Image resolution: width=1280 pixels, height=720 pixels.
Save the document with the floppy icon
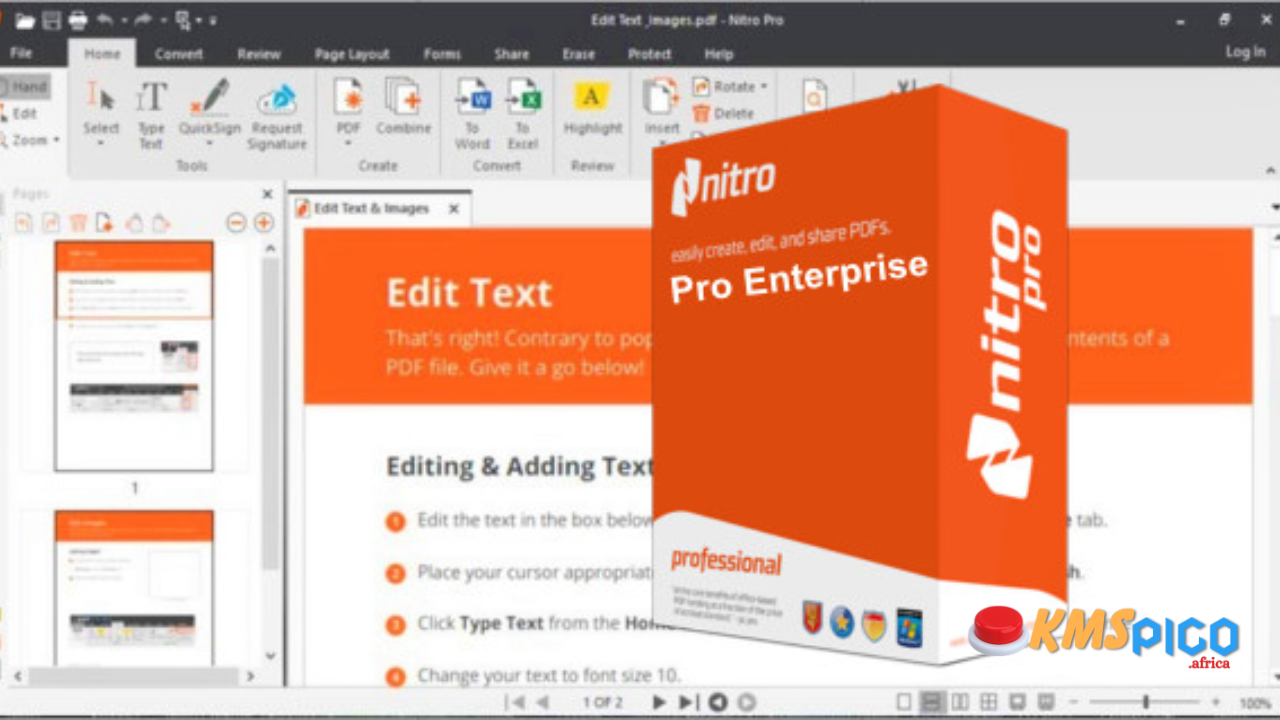click(51, 20)
